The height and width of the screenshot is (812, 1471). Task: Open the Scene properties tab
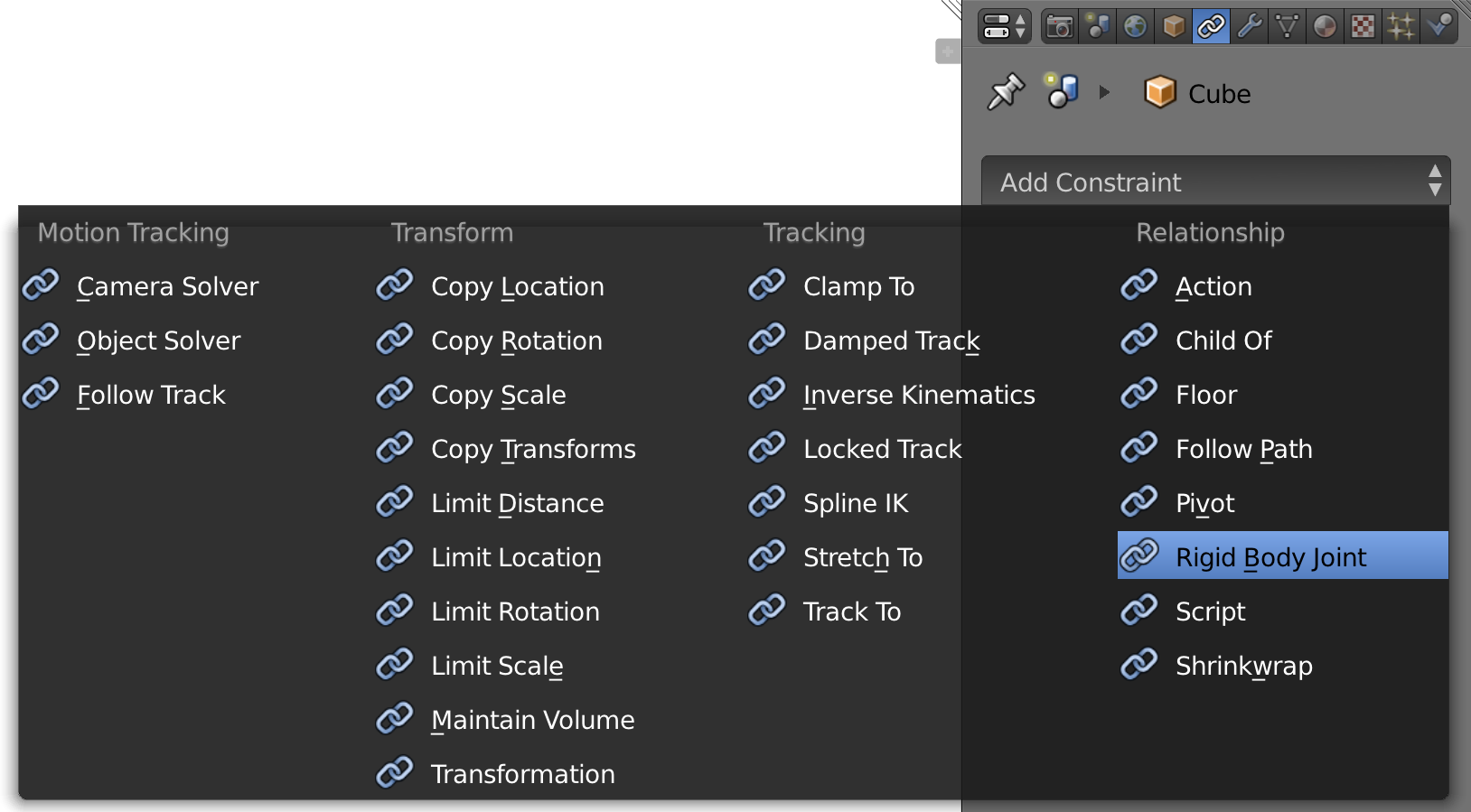click(x=1097, y=26)
